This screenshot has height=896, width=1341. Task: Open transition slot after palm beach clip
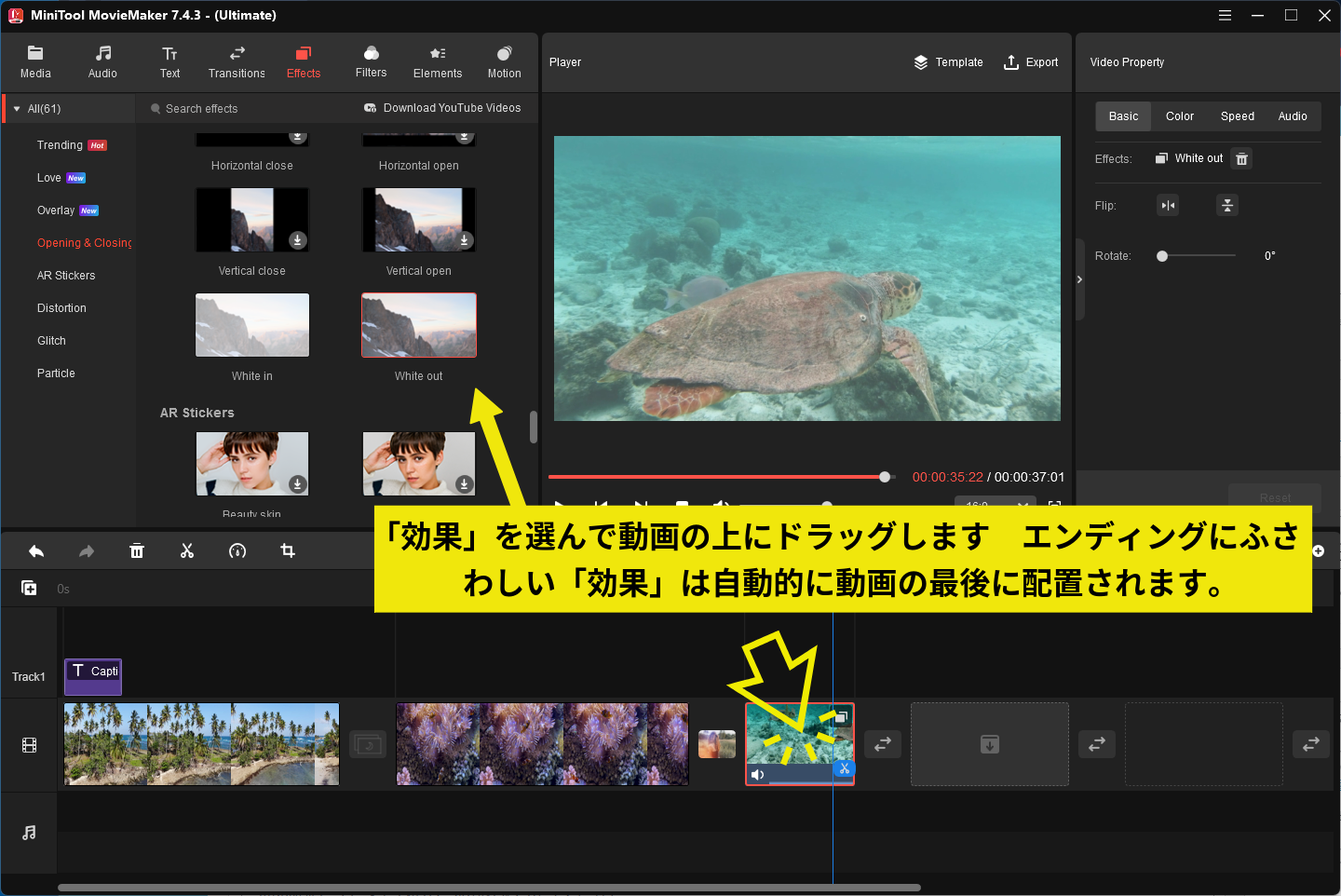[368, 744]
